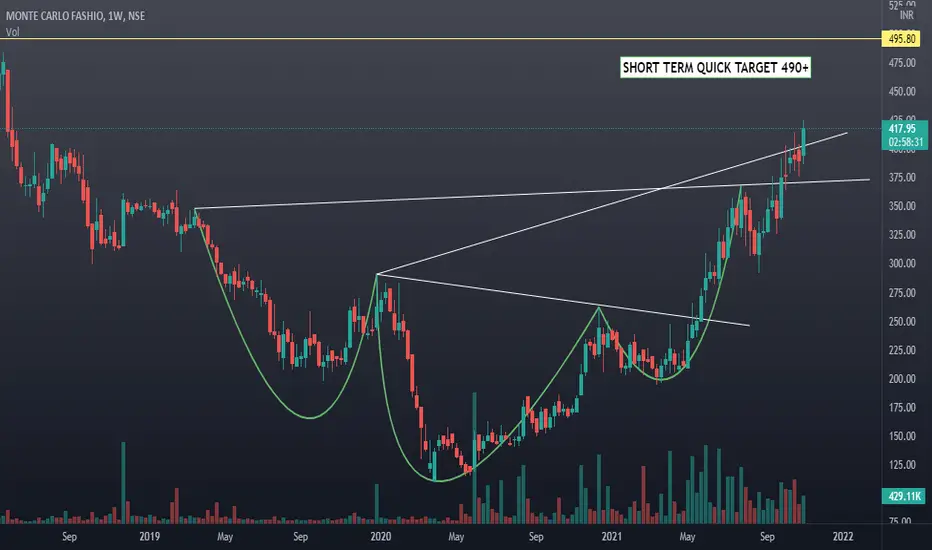
Task: Click the MONTE CARLO FASHIO symbol title
Action: [54, 15]
